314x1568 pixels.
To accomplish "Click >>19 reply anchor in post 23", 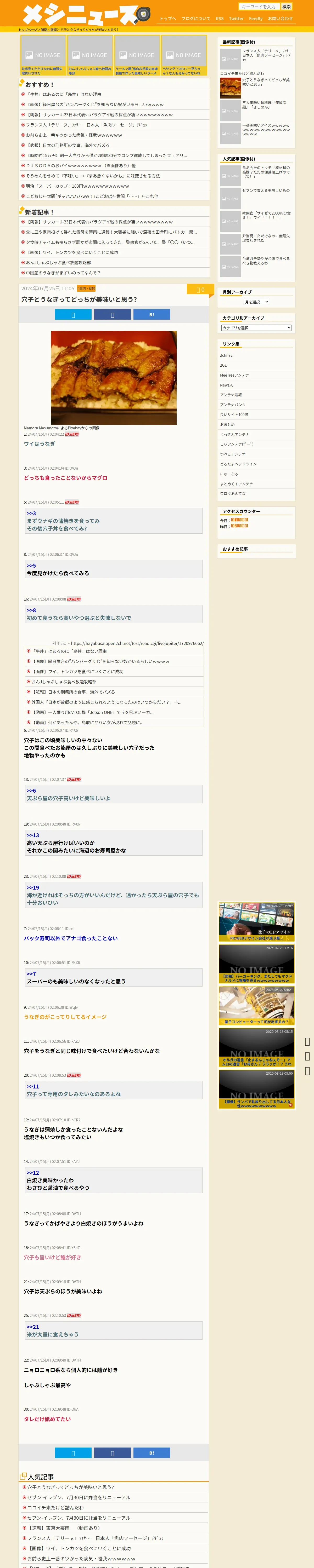I will tap(33, 887).
